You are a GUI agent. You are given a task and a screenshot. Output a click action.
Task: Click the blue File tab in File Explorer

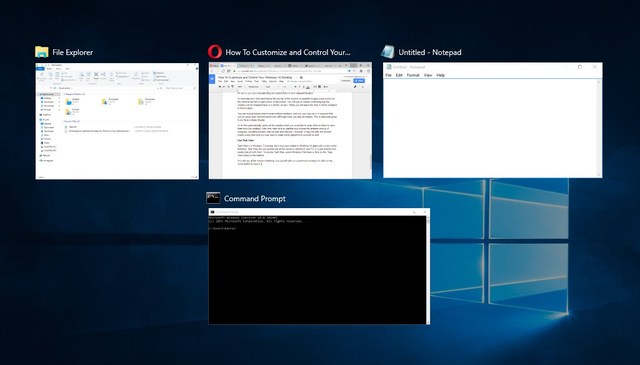pyautogui.click(x=40, y=69)
